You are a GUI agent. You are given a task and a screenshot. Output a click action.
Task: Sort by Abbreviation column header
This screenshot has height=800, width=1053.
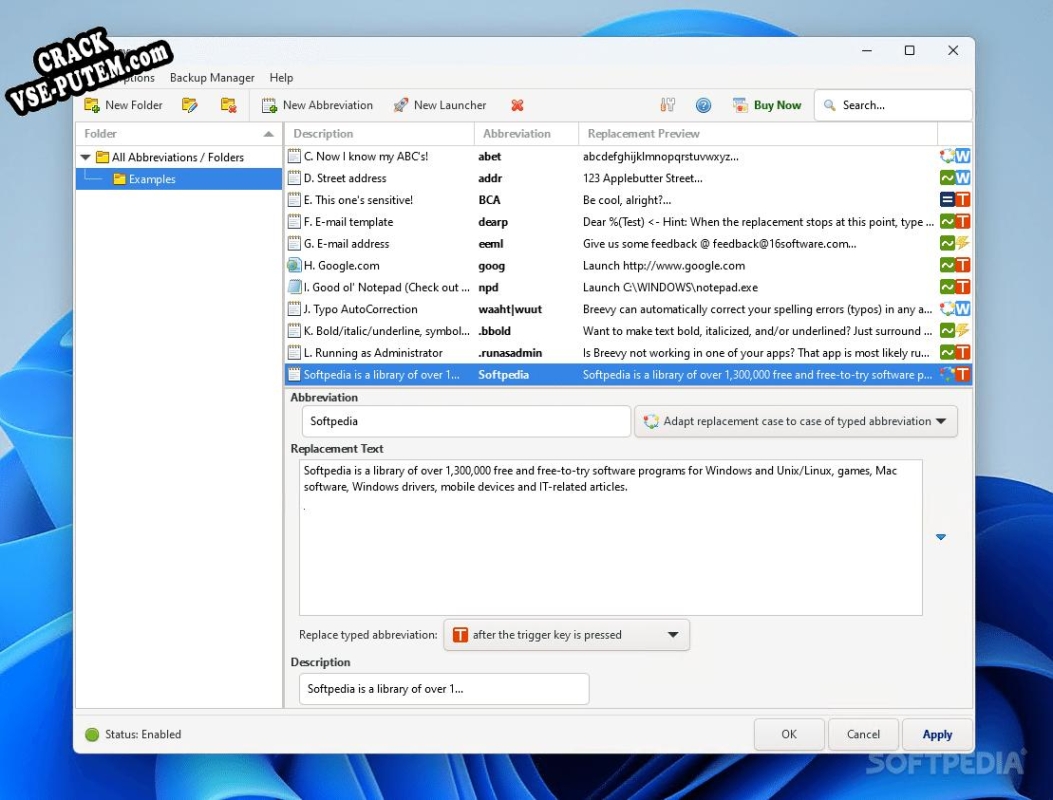[526, 134]
